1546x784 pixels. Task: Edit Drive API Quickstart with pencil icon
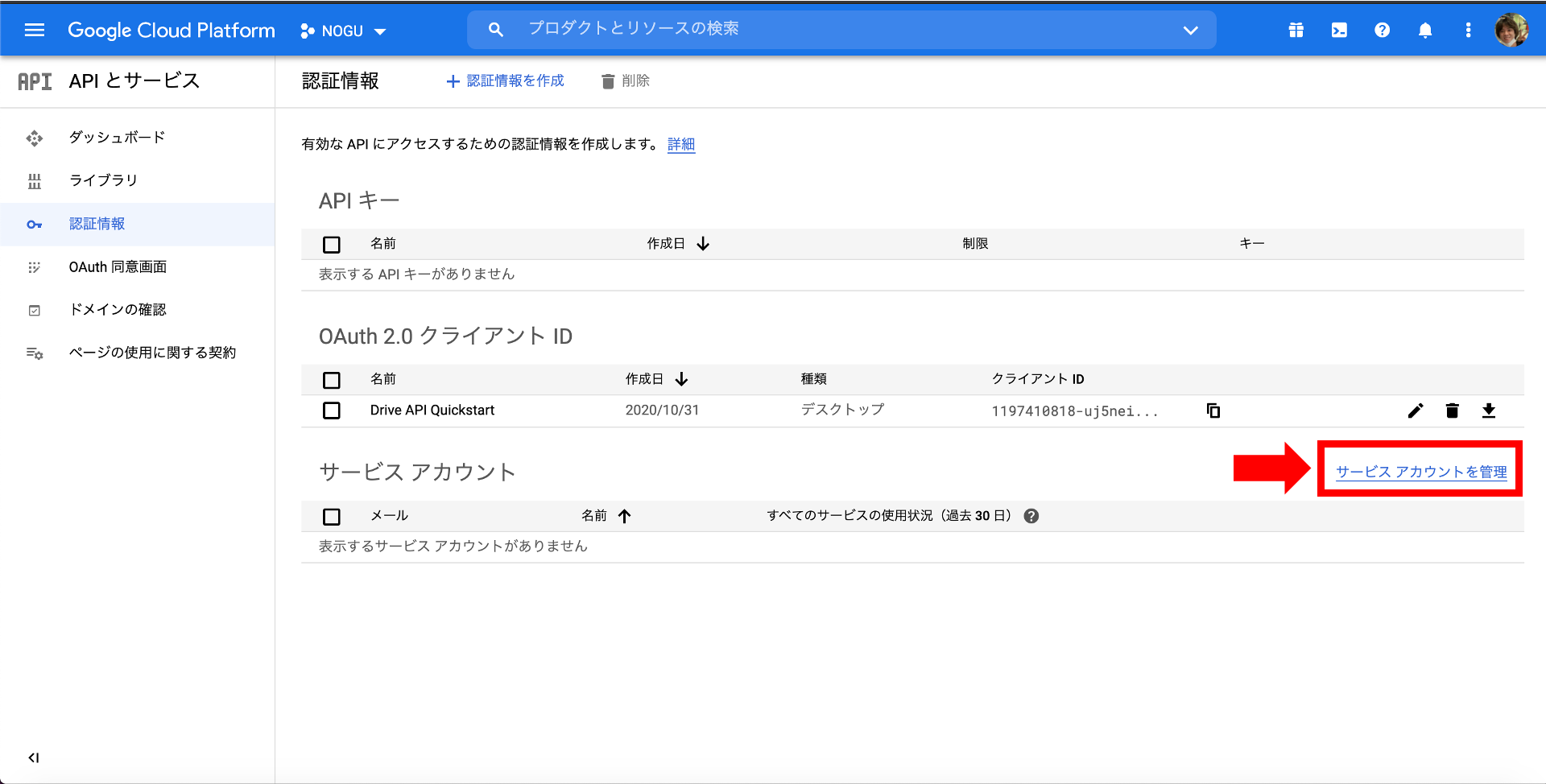click(x=1416, y=411)
